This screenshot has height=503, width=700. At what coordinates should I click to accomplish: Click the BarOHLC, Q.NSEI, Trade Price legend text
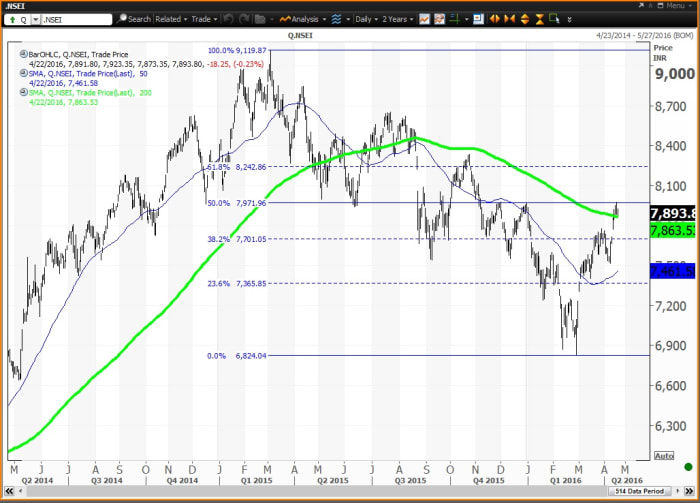(x=78, y=54)
